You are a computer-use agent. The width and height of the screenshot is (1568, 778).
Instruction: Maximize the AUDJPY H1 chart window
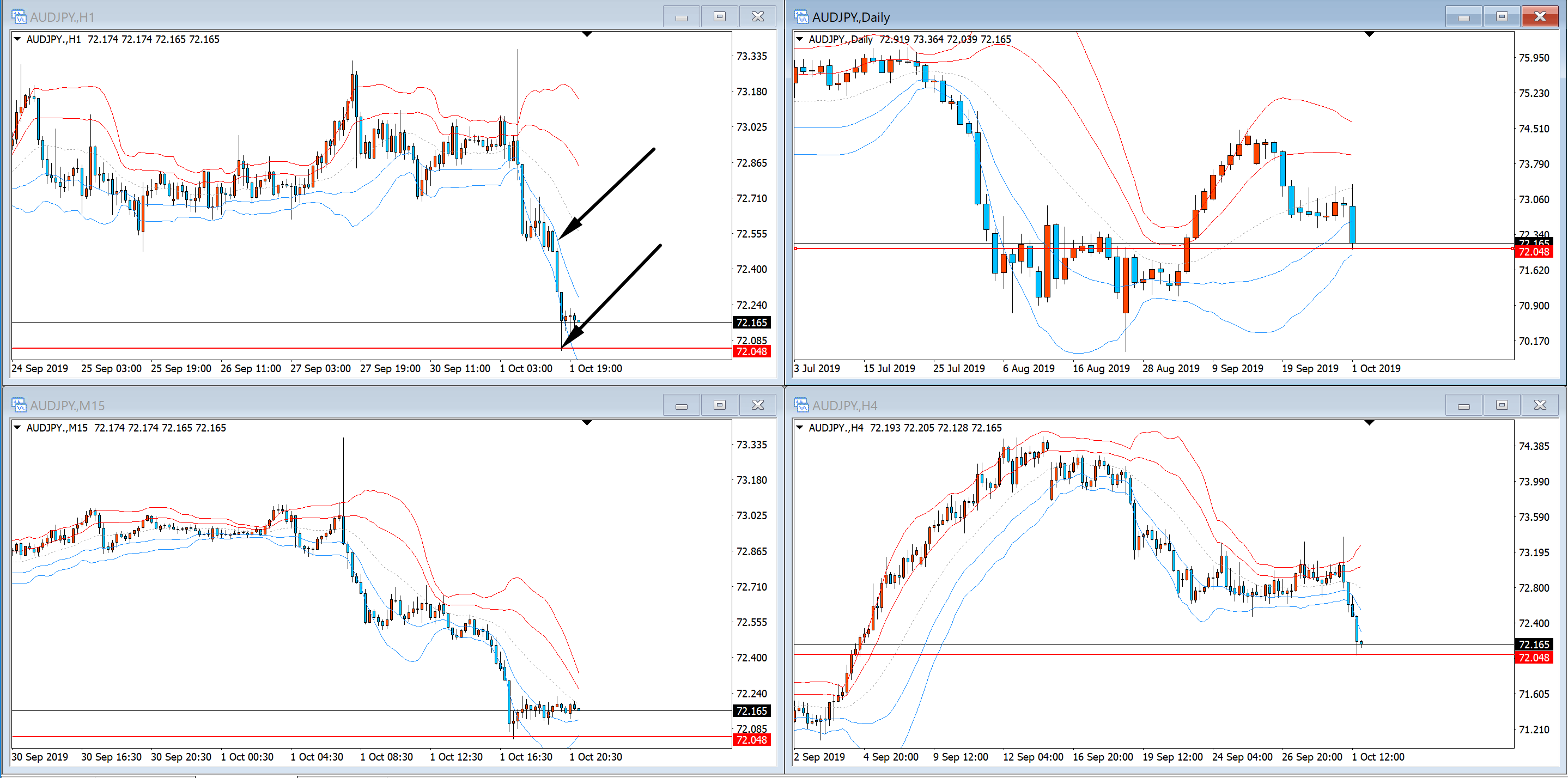click(720, 16)
